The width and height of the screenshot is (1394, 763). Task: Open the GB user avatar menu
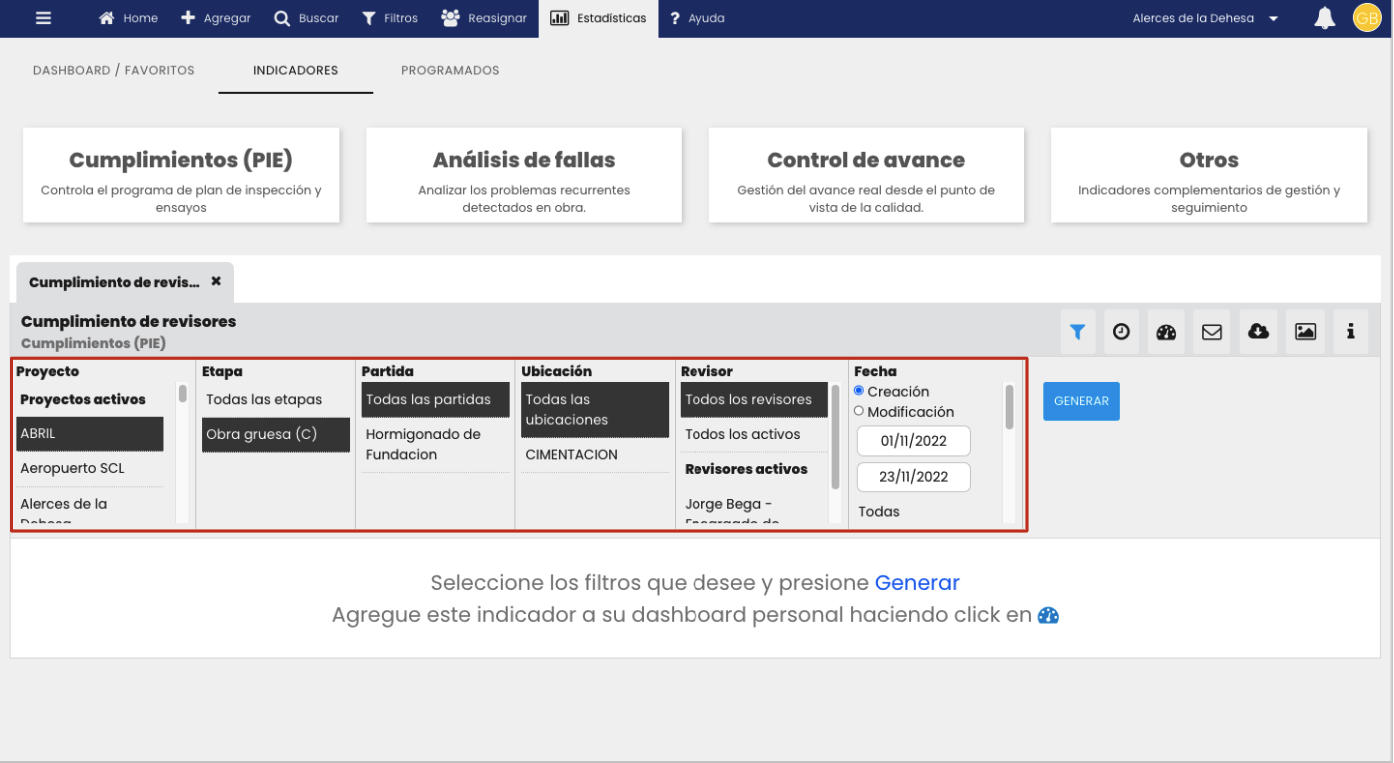point(1366,18)
